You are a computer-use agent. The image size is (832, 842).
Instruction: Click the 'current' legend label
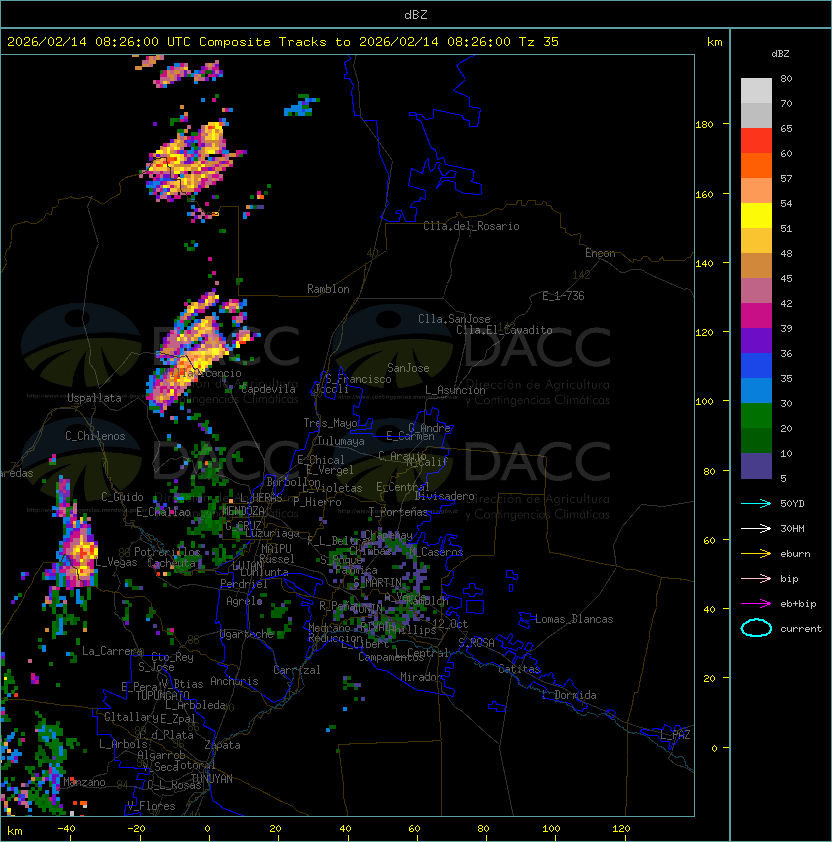(801, 629)
